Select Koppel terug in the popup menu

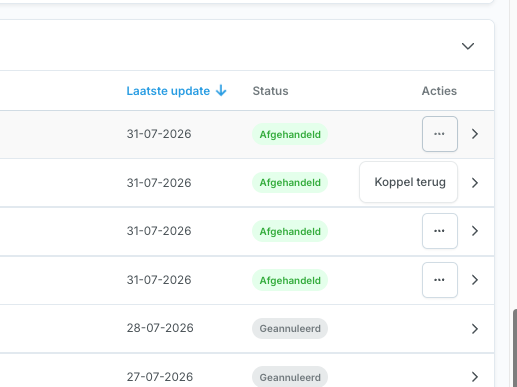click(x=410, y=182)
